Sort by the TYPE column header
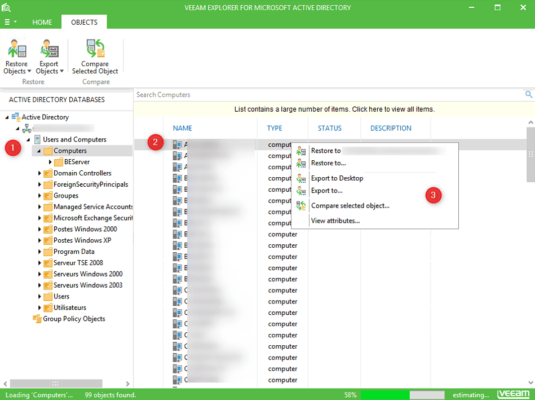535x400 pixels. pos(275,128)
